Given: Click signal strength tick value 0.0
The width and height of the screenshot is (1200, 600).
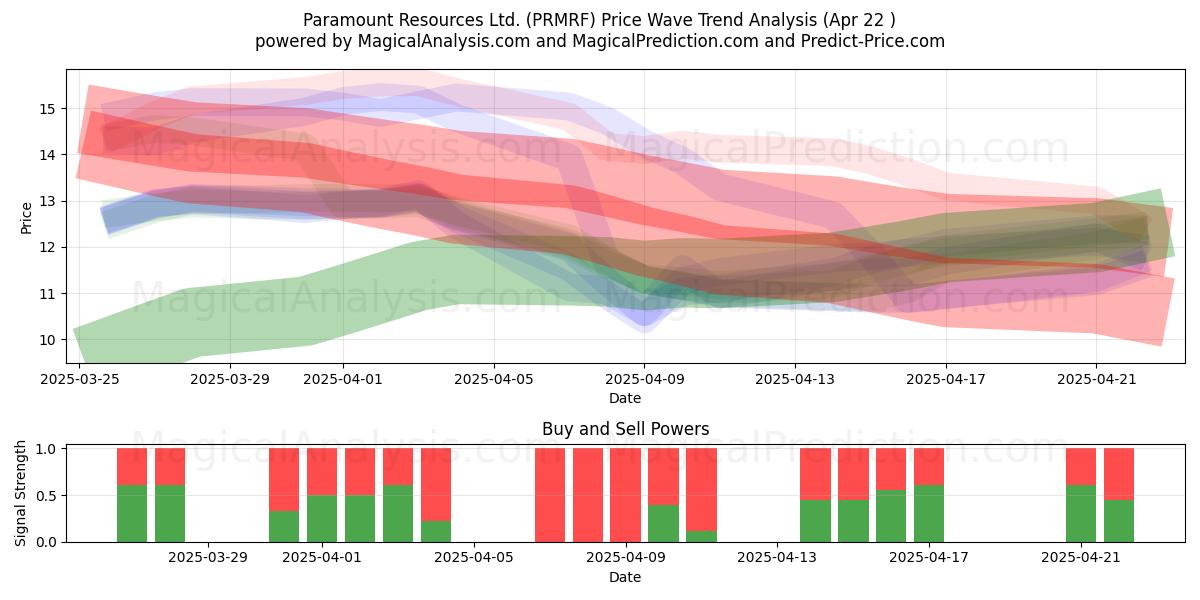Looking at the screenshot, I should (x=48, y=542).
